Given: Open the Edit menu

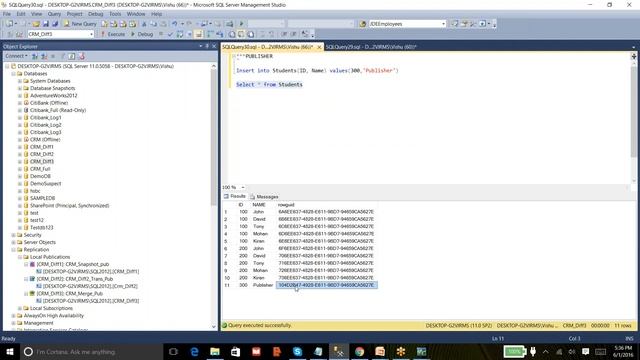Looking at the screenshot, I should click(21, 14).
